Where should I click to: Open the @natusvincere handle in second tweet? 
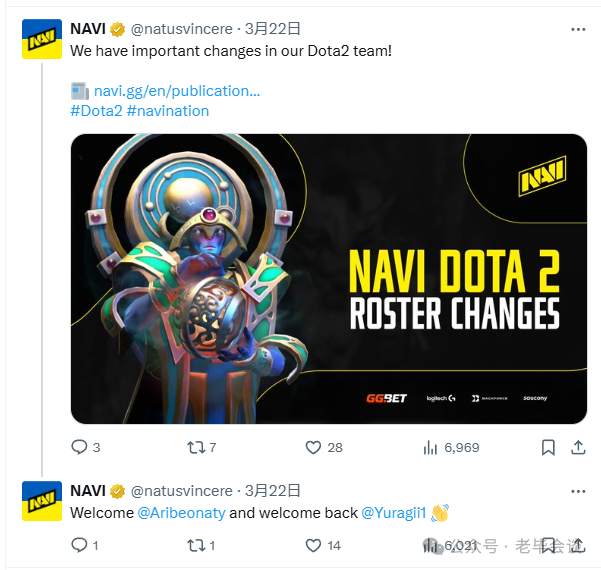pyautogui.click(x=182, y=491)
